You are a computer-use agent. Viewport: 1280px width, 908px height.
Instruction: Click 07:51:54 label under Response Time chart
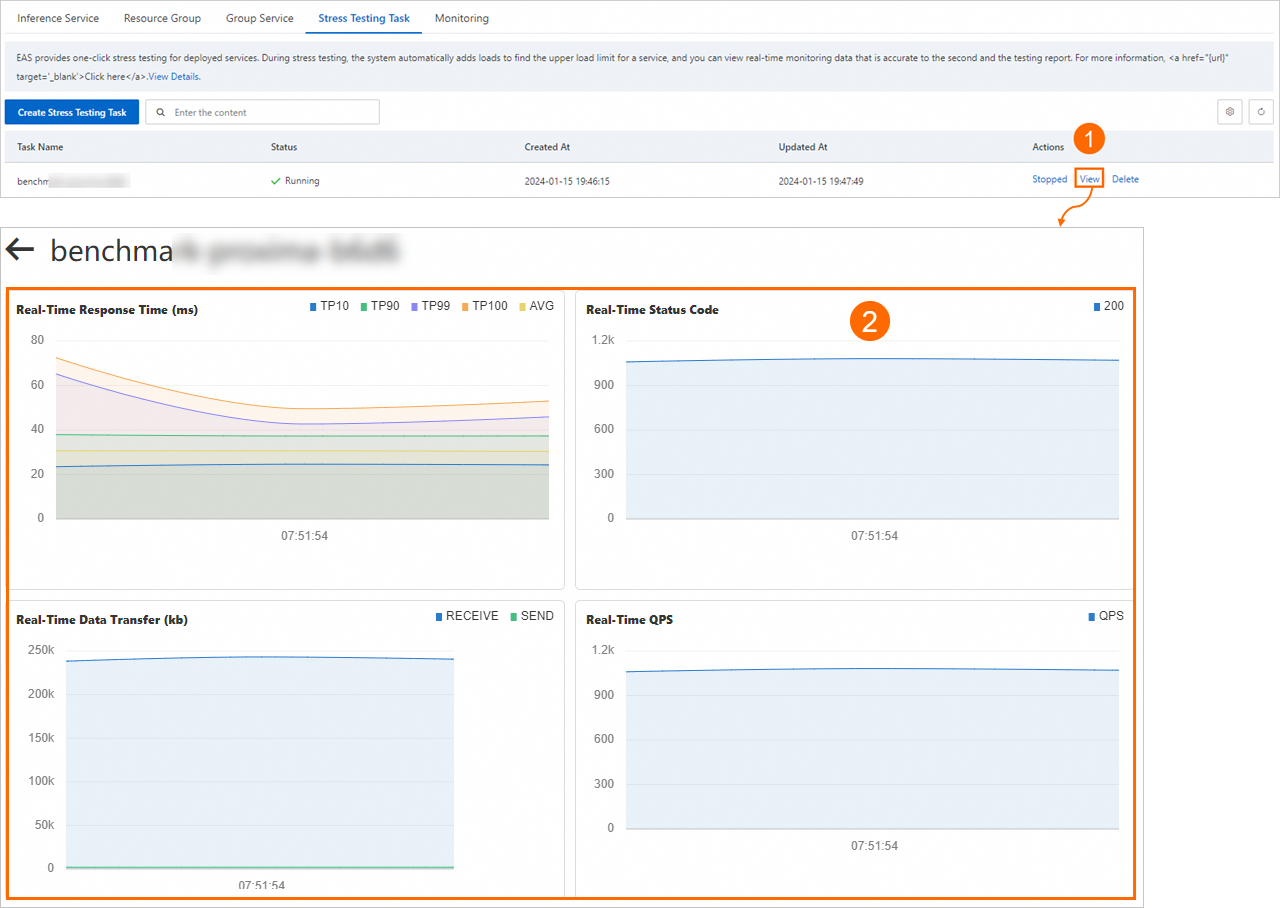[x=304, y=536]
